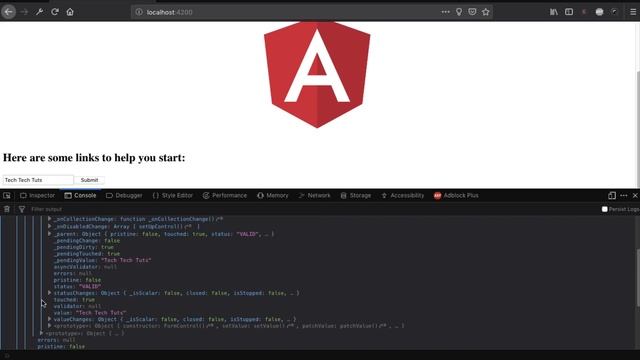Viewport: 640px width, 360px height.
Task: Expand the statusChanges Object entry
Action: [x=49, y=293]
